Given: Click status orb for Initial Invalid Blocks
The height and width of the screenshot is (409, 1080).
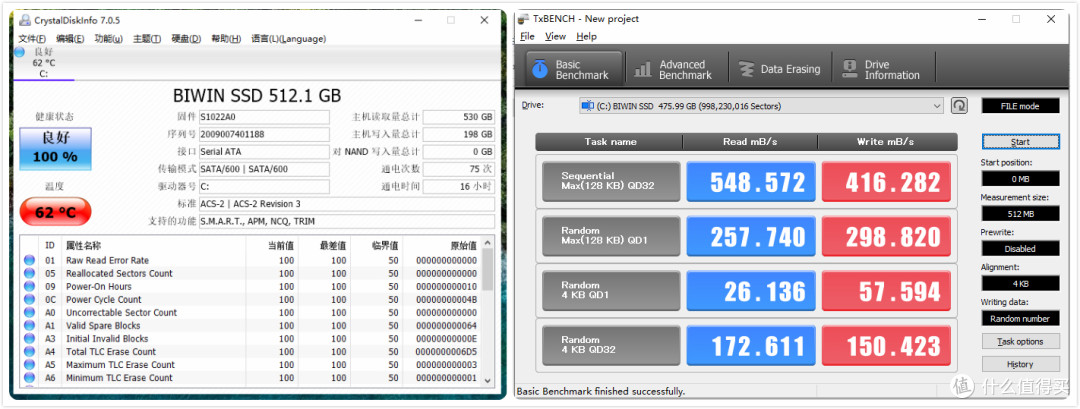Looking at the screenshot, I should click(30, 339).
